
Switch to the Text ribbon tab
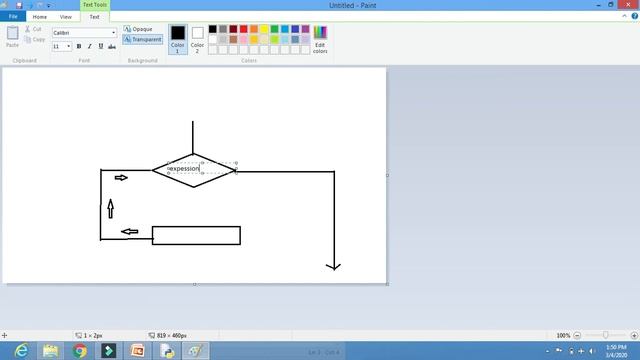tap(94, 17)
